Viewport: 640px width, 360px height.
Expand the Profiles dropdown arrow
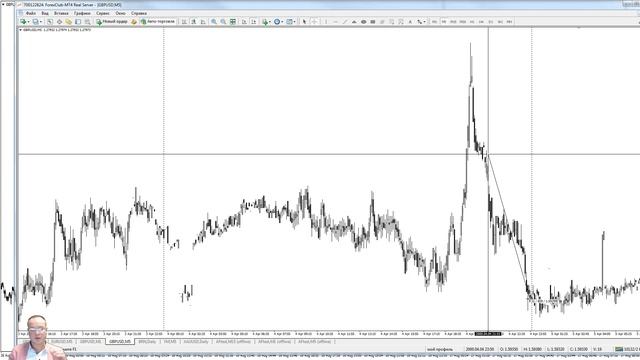point(41,22)
